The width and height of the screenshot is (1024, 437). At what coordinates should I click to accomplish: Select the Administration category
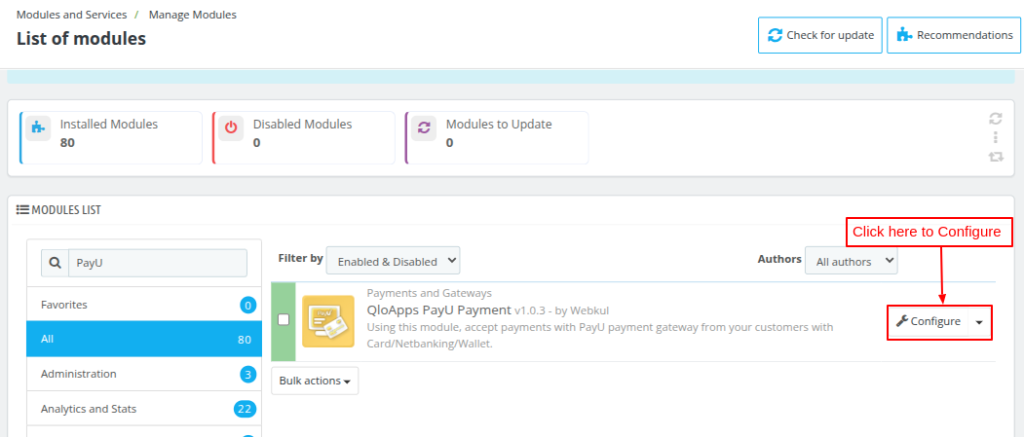pyautogui.click(x=144, y=374)
